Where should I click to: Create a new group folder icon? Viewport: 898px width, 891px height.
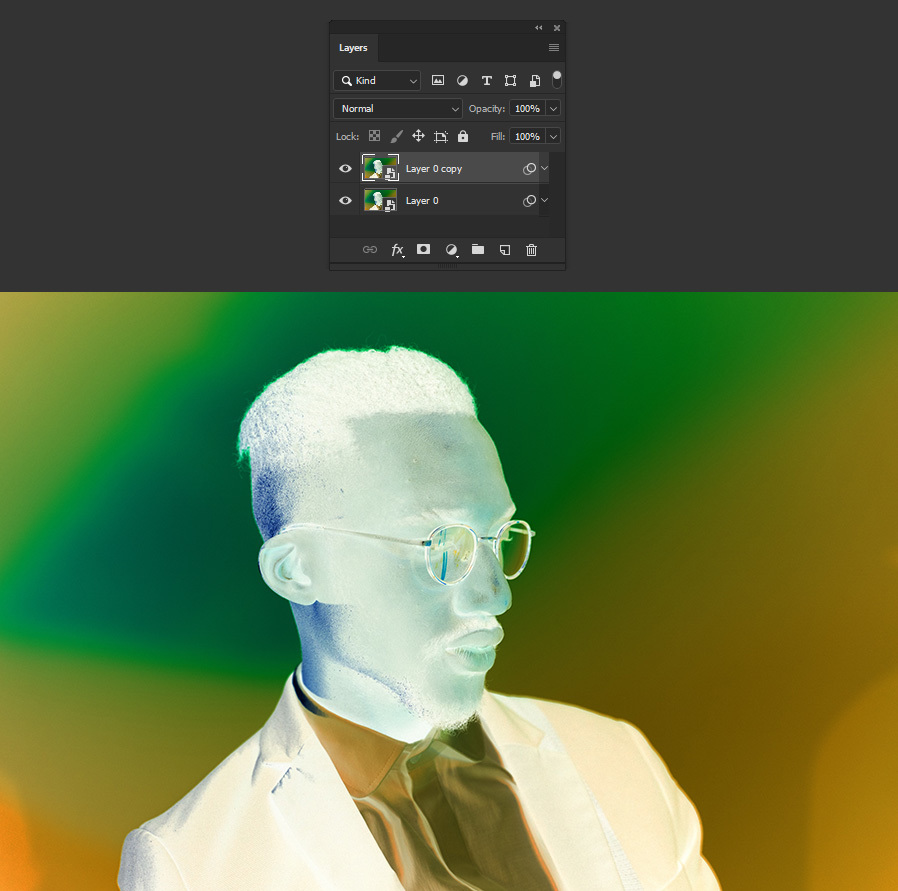(x=478, y=249)
